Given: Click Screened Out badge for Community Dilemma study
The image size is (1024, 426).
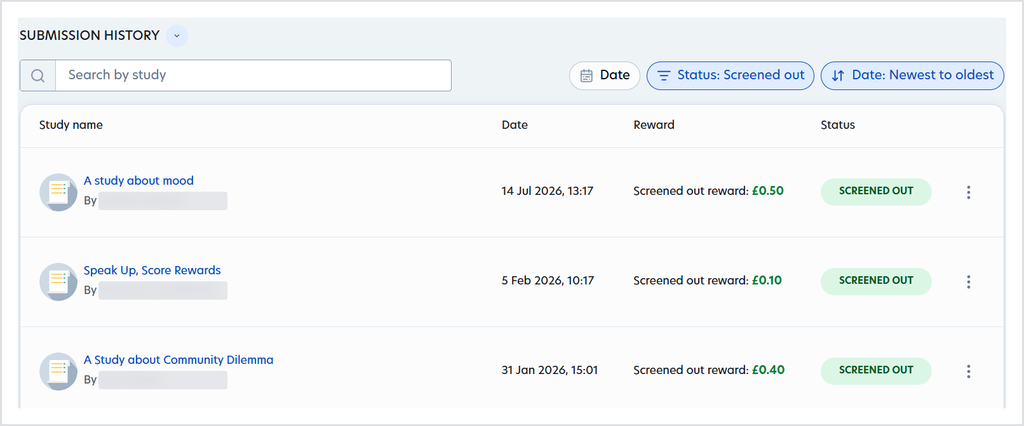Looking at the screenshot, I should (876, 370).
